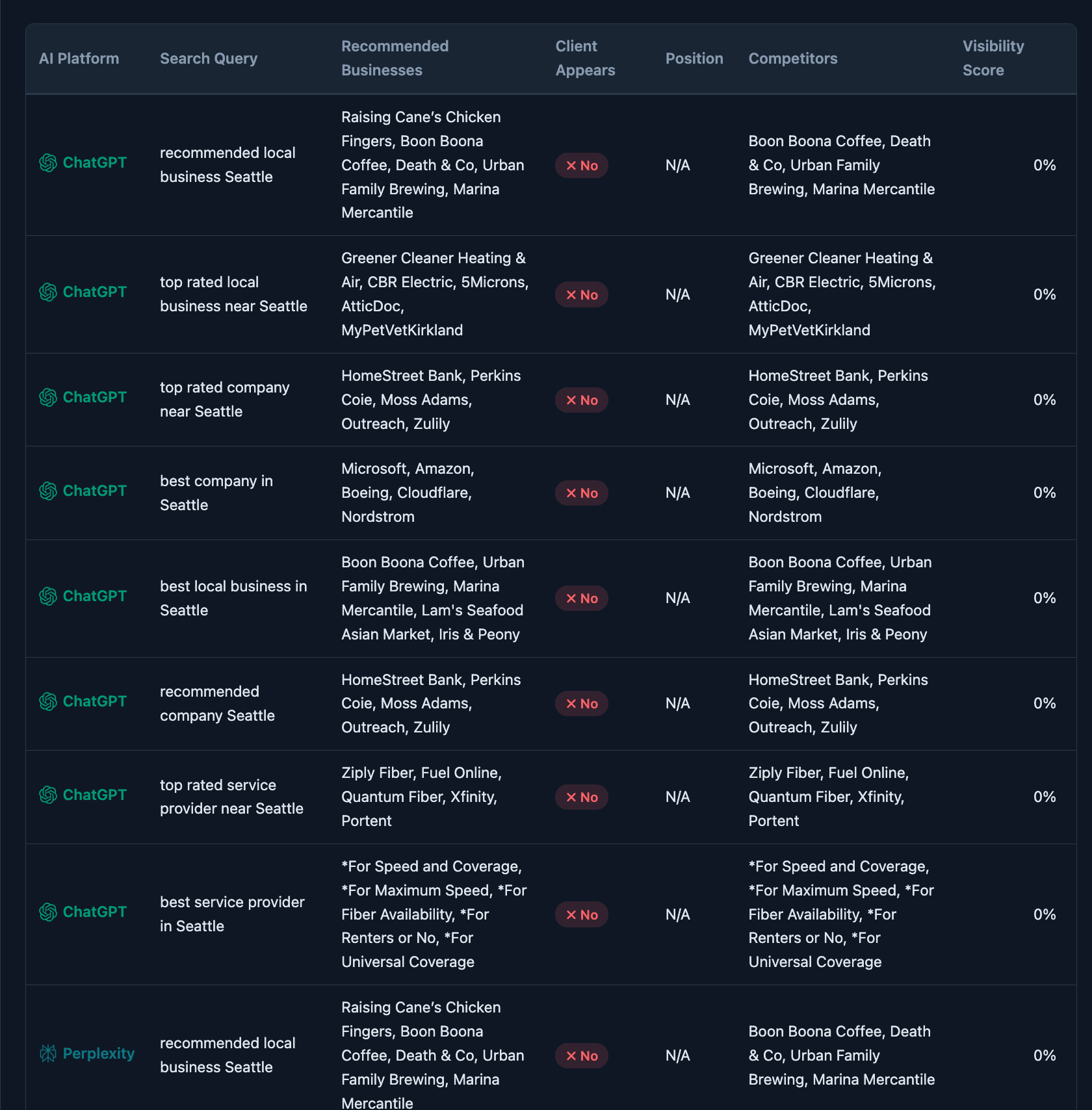The height and width of the screenshot is (1110, 1092).
Task: Open the AI Platform column header sort
Action: pyautogui.click(x=79, y=58)
